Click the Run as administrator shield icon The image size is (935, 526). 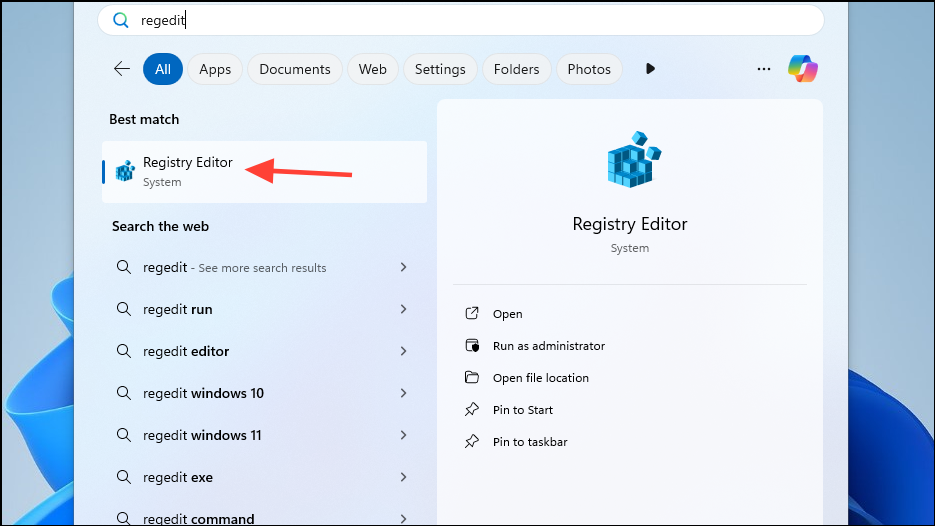(472, 345)
